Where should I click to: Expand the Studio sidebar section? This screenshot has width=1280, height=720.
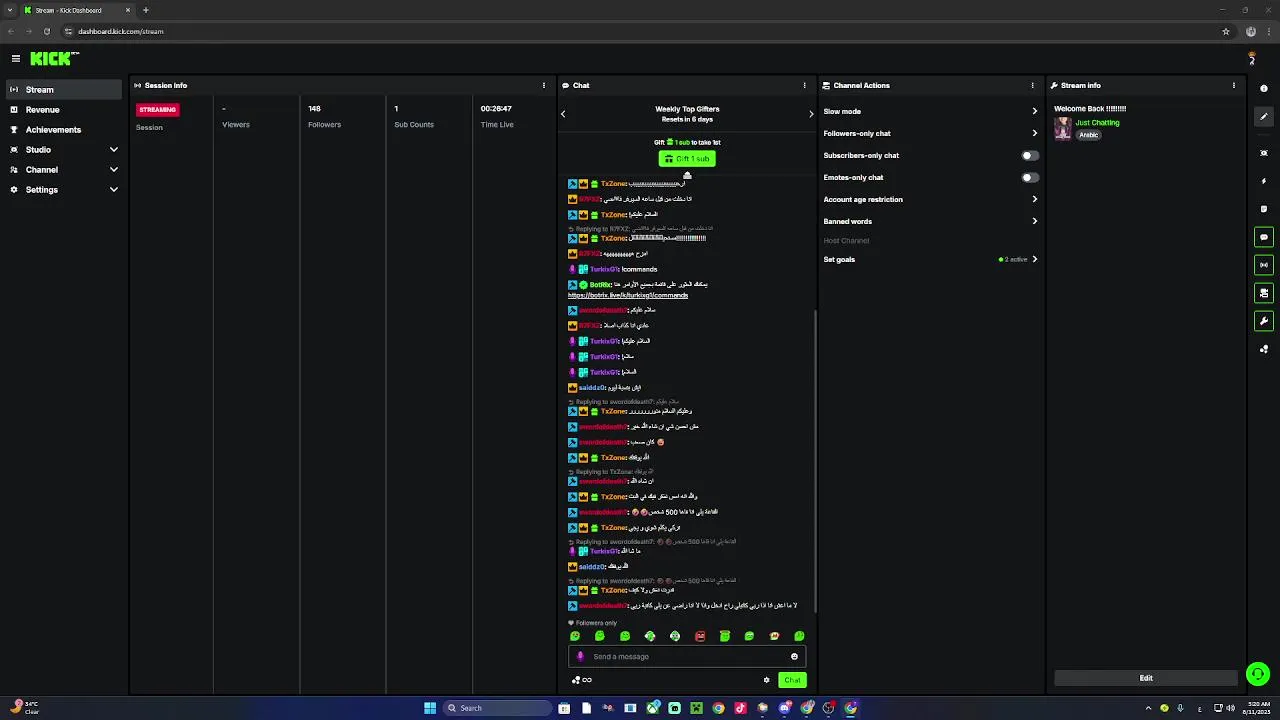pos(64,150)
